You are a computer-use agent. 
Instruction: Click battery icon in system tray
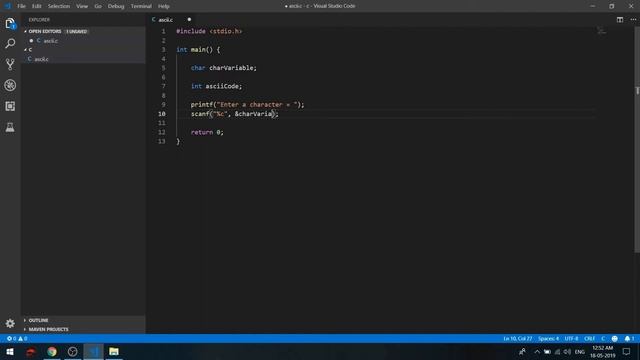[x=547, y=351]
